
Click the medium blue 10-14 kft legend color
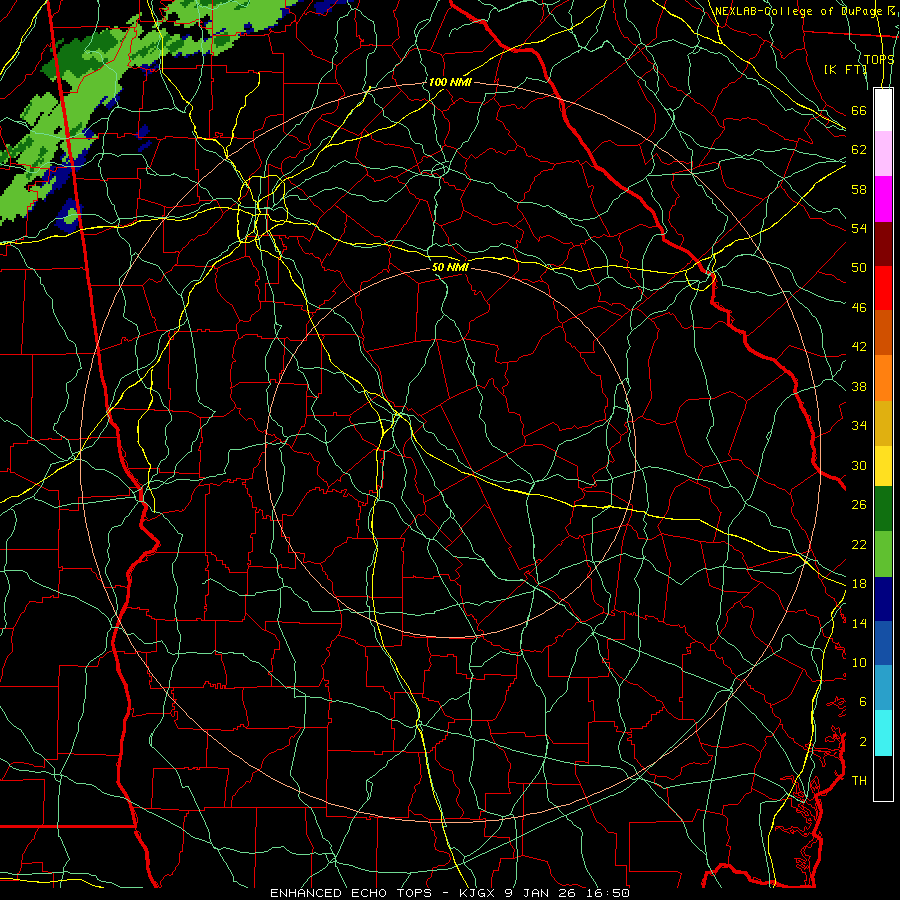(x=883, y=643)
